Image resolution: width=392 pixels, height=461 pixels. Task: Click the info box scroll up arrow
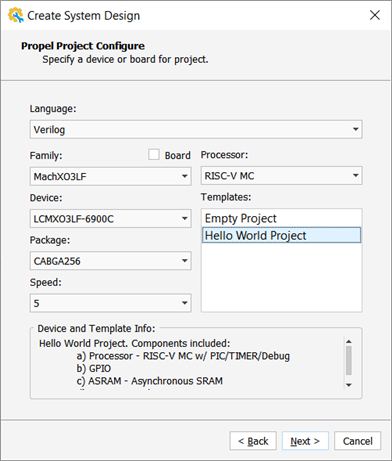[x=349, y=341]
